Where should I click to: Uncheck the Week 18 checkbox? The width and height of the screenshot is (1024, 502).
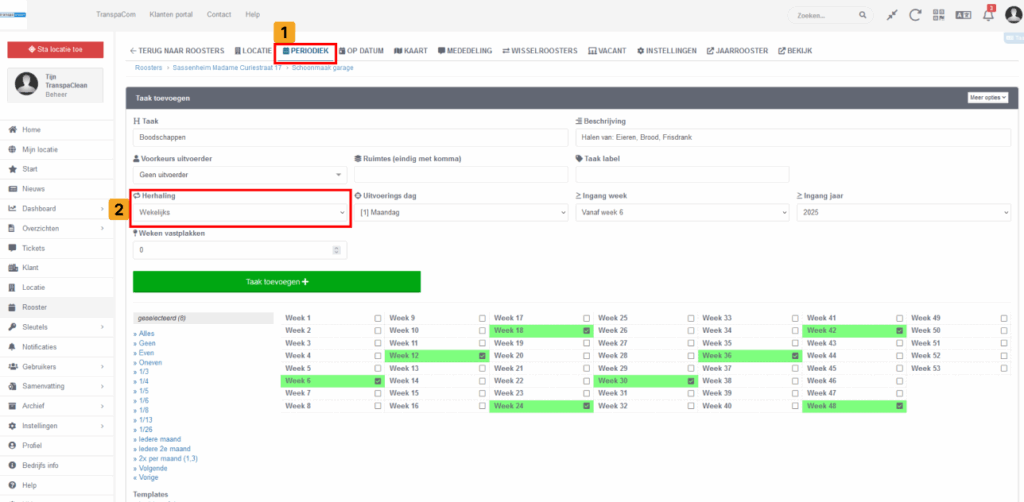tap(586, 331)
